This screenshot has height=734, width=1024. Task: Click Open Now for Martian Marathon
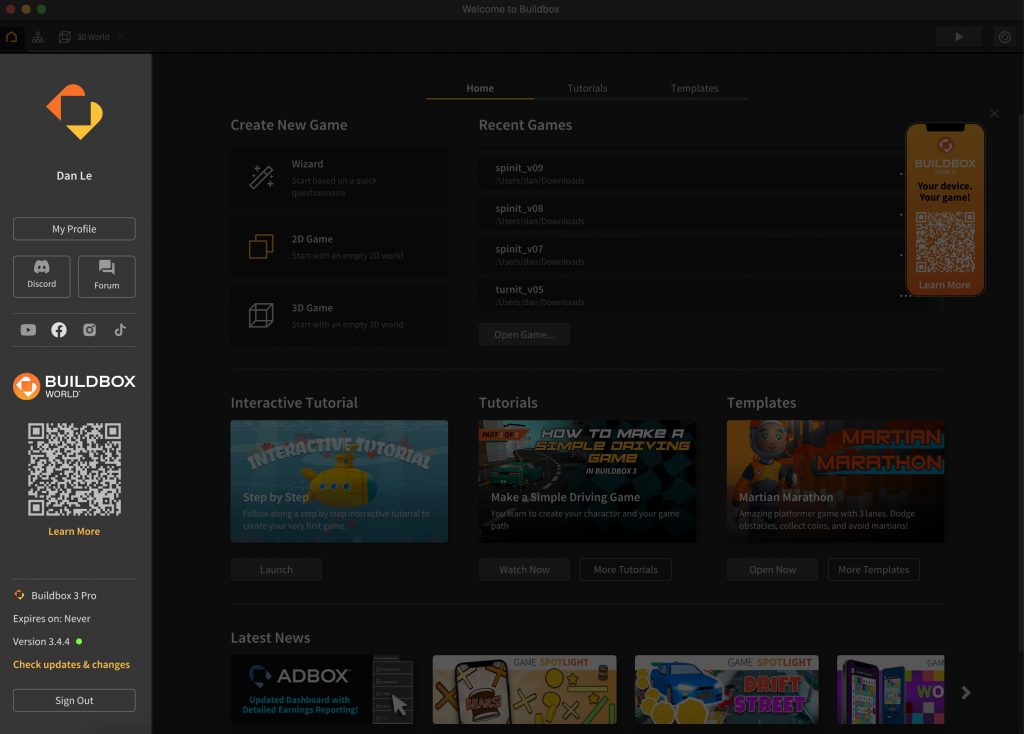pyautogui.click(x=773, y=569)
